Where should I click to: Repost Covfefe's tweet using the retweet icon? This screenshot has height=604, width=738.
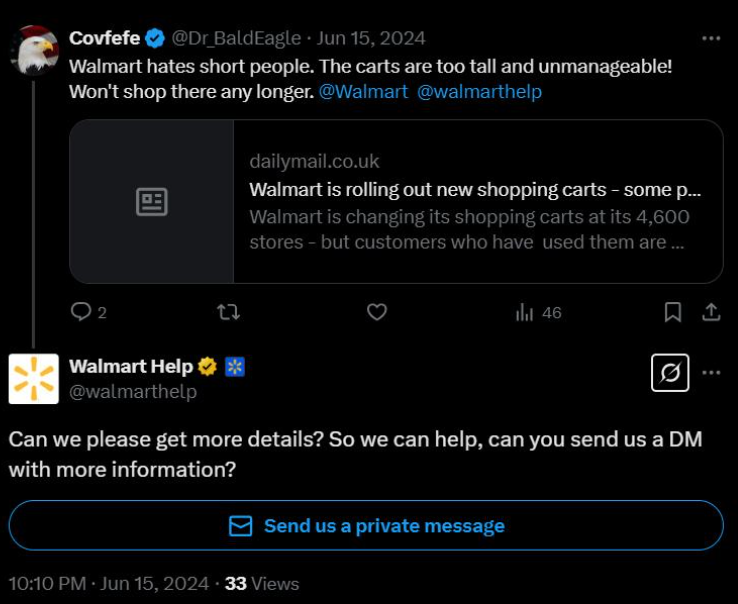(228, 312)
